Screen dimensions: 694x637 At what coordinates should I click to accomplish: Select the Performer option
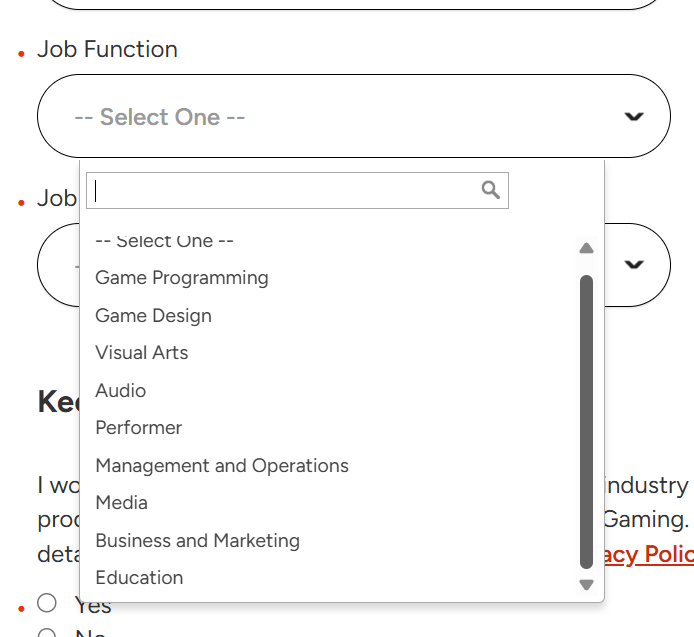pyautogui.click(x=138, y=428)
